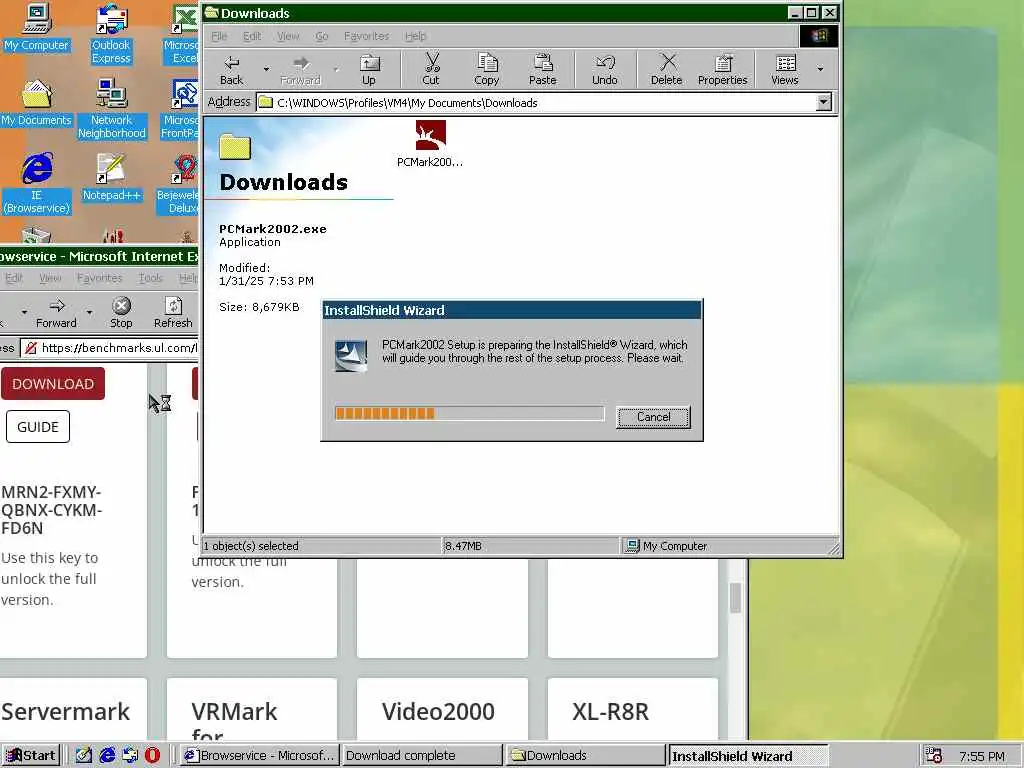Screen dimensions: 1024x768
Task: Click the Up folder toolbar icon
Action: tap(369, 69)
